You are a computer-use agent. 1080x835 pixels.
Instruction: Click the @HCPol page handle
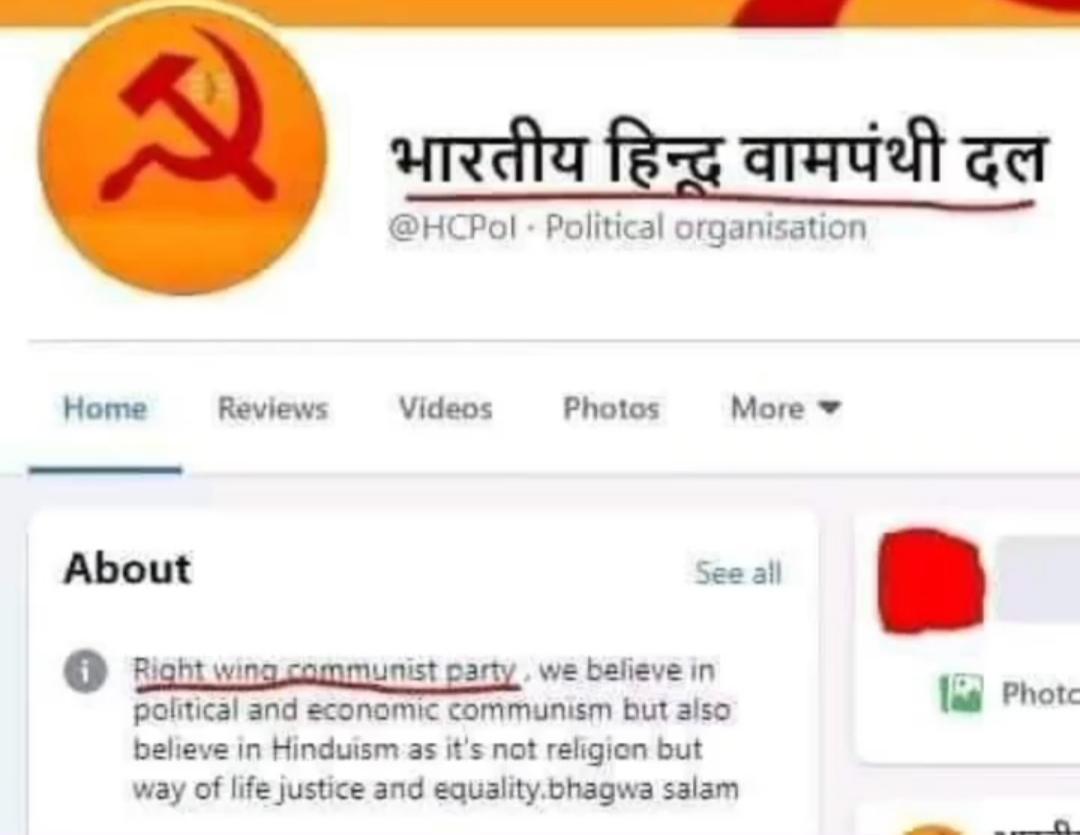click(453, 227)
